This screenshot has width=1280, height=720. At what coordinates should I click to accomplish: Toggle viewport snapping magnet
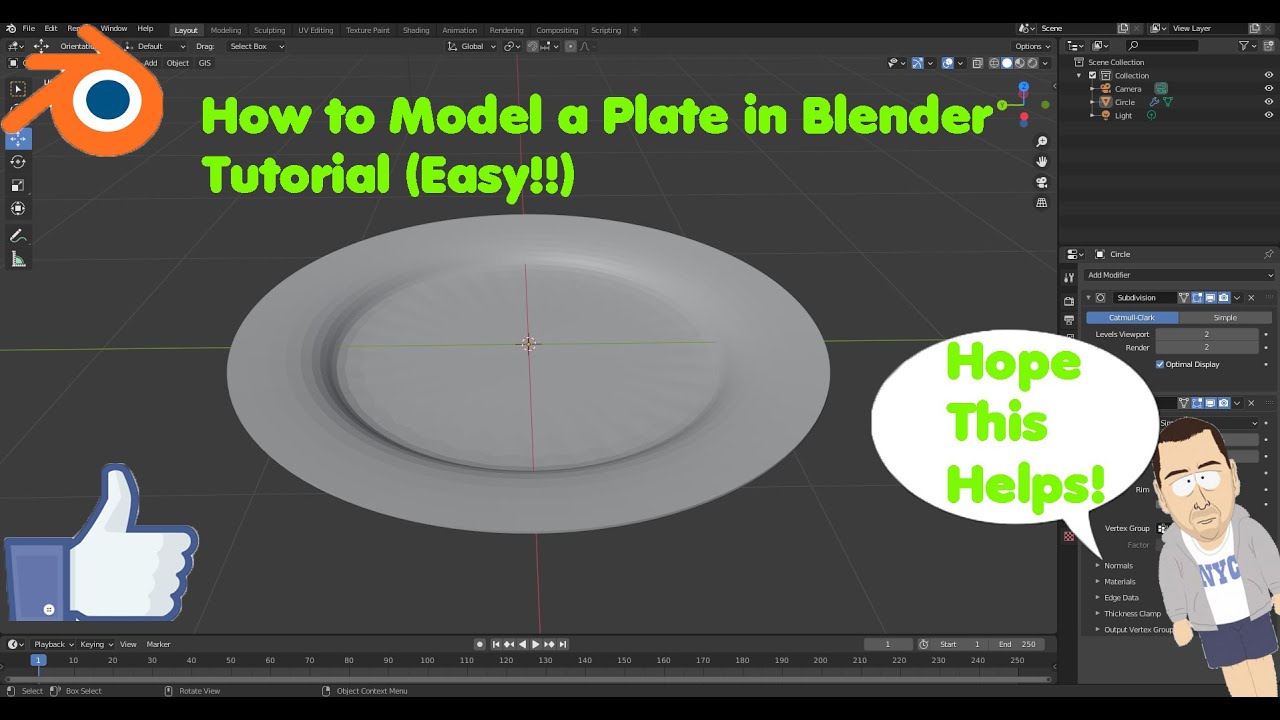tap(533, 46)
